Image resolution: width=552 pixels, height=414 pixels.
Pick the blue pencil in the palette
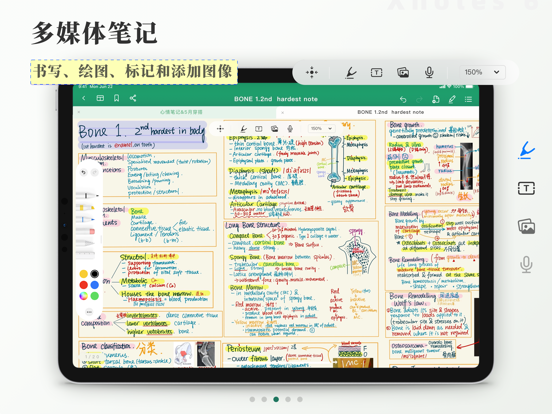tap(86, 219)
